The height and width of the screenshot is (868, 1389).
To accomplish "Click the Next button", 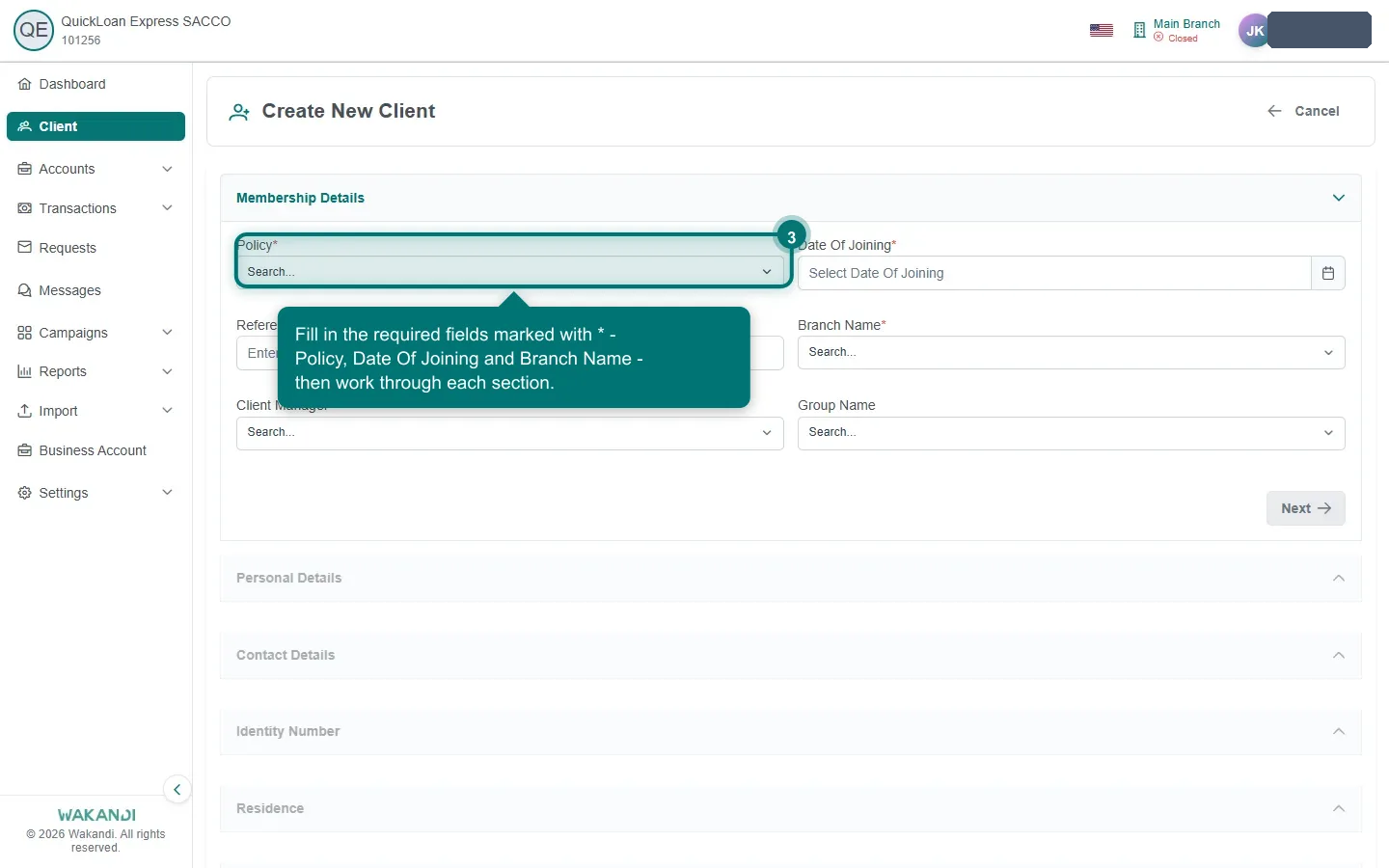I will tap(1305, 508).
